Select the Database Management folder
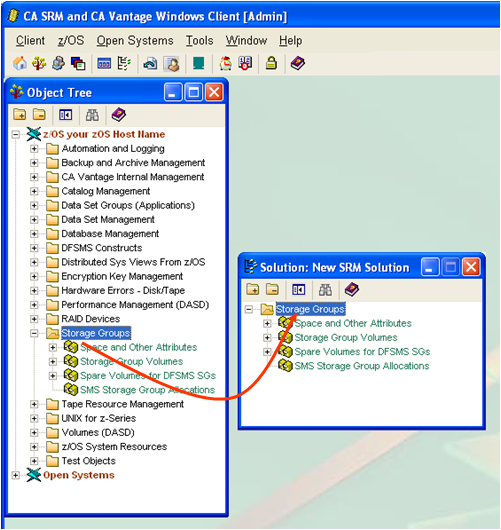 [x=110, y=234]
